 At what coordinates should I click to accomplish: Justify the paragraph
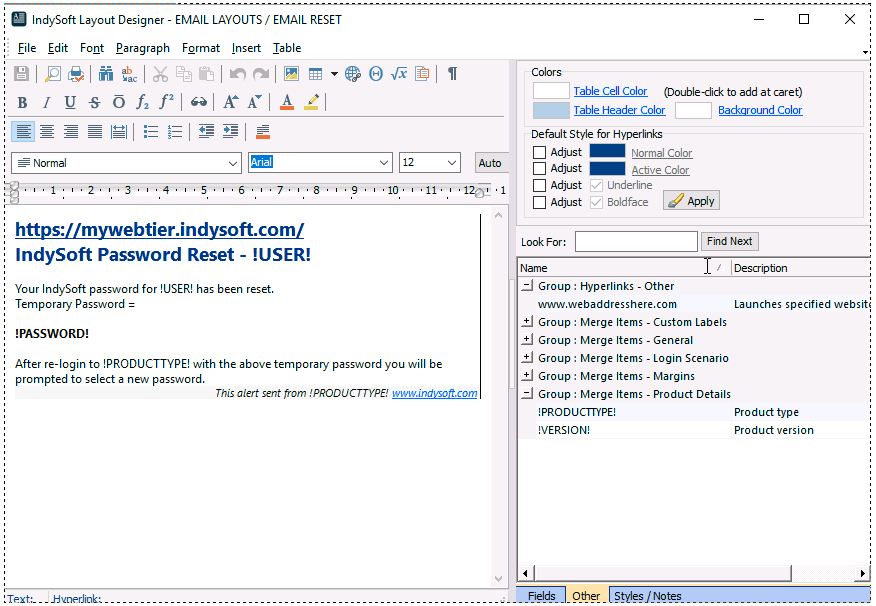[x=95, y=132]
